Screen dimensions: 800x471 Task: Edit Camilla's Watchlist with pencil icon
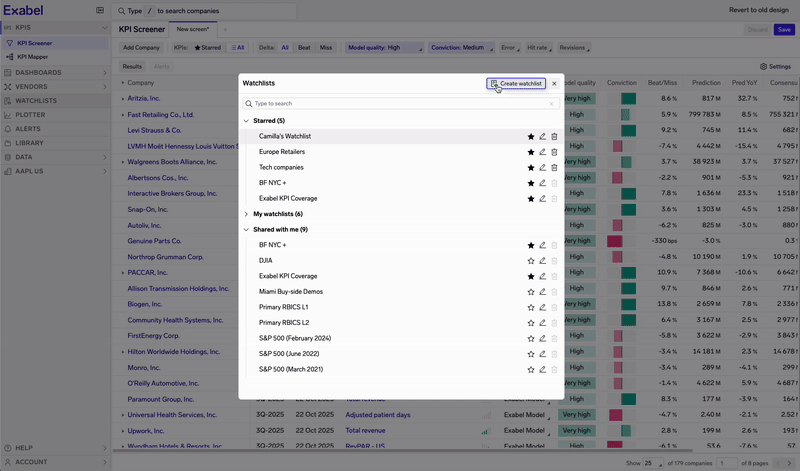(x=542, y=137)
